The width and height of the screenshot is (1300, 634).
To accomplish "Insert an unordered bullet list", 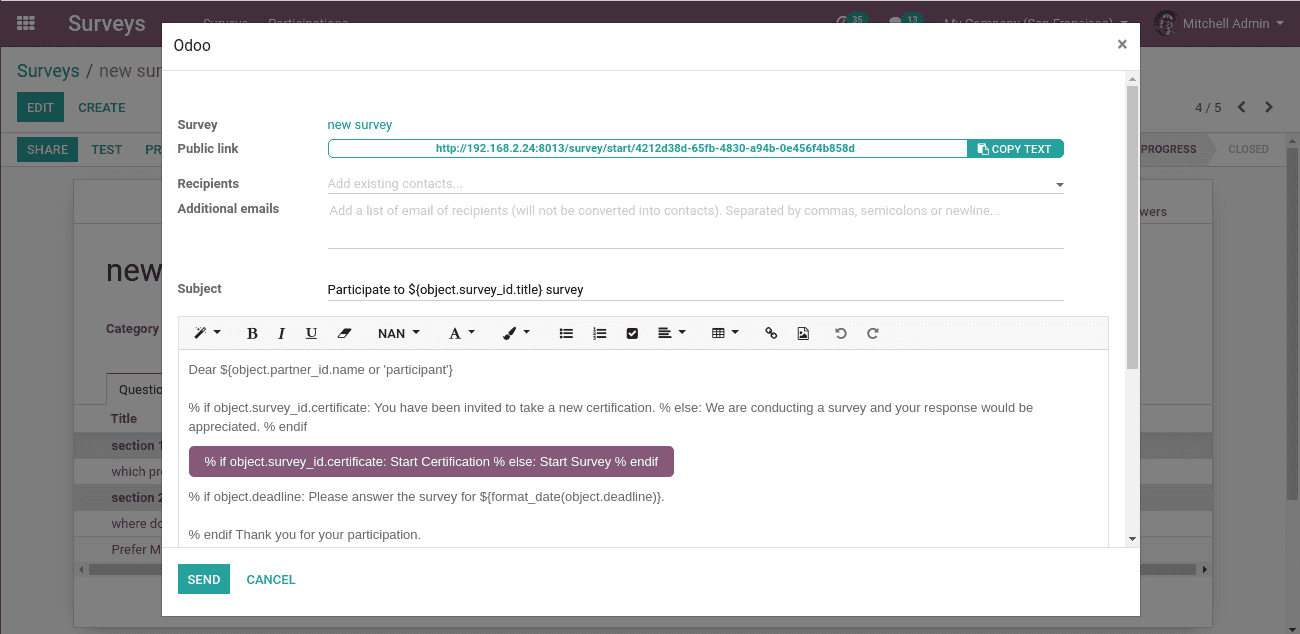I will (x=566, y=333).
